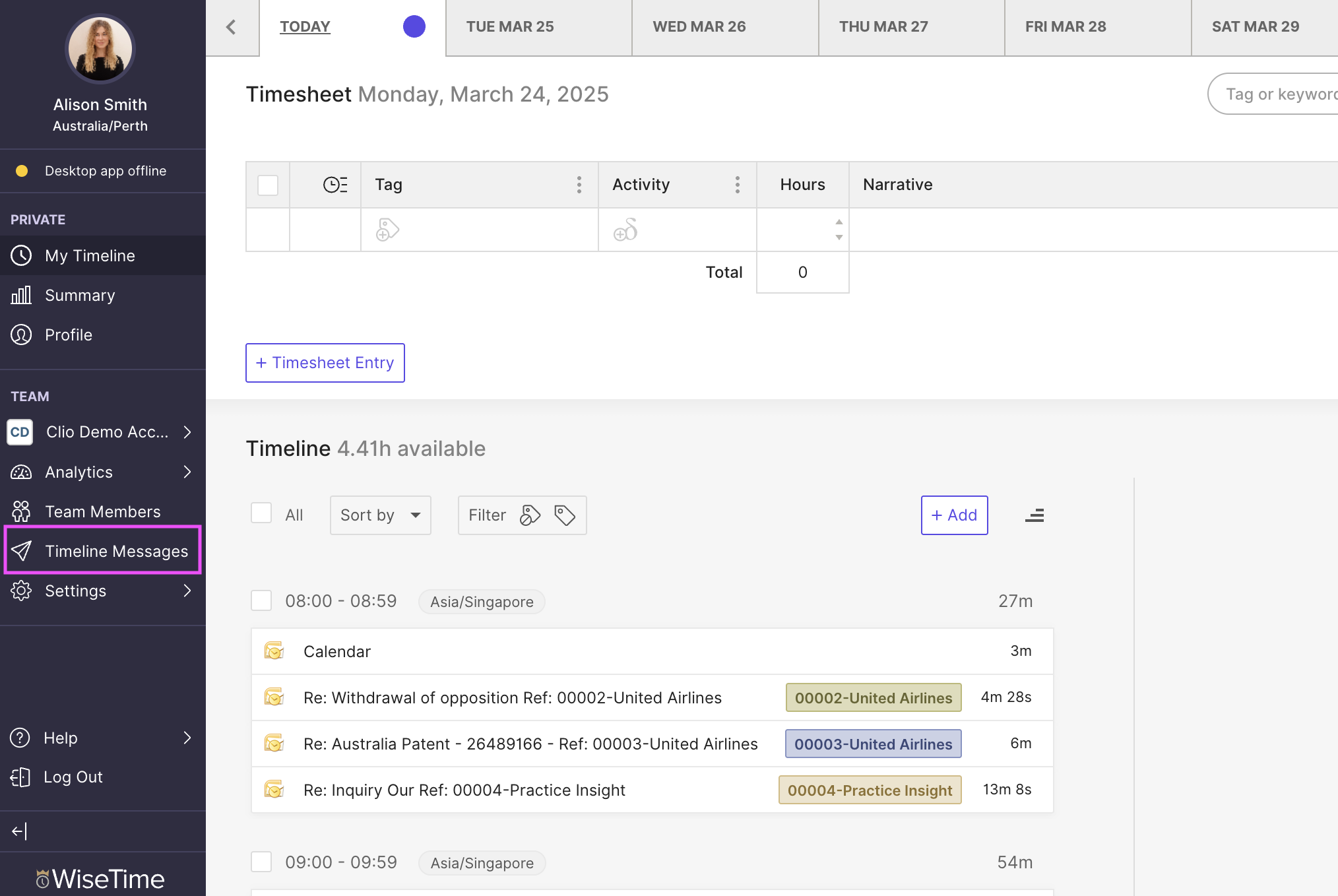This screenshot has height=896, width=1338.
Task: Expand the Help submenu chevron
Action: pos(187,738)
